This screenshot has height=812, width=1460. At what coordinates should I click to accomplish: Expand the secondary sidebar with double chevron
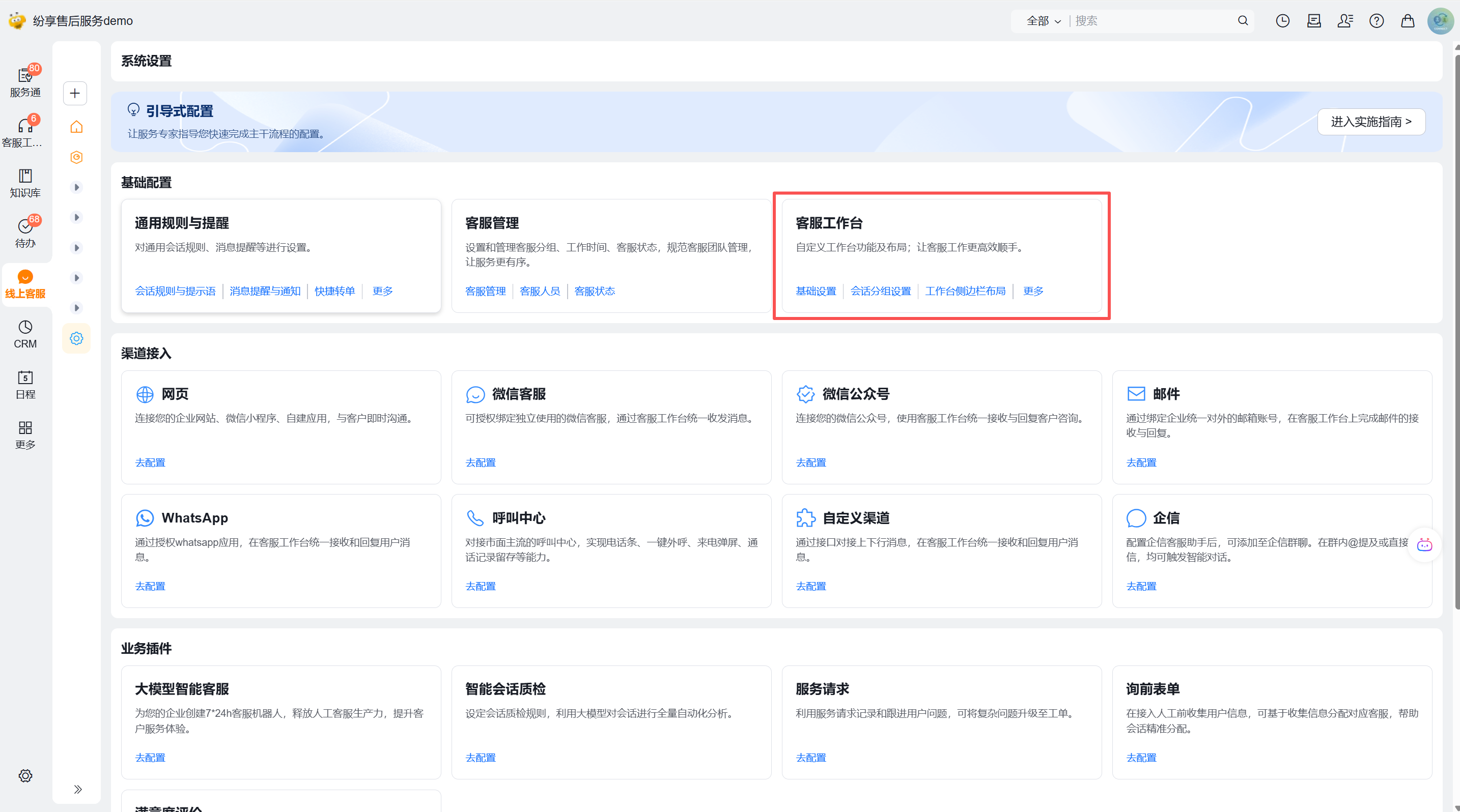[78, 789]
